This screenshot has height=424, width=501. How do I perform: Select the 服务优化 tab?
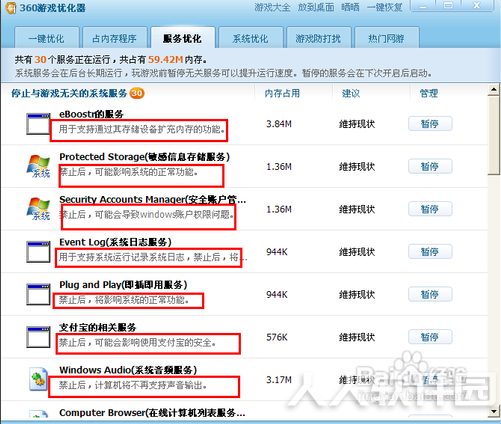pyautogui.click(x=182, y=38)
